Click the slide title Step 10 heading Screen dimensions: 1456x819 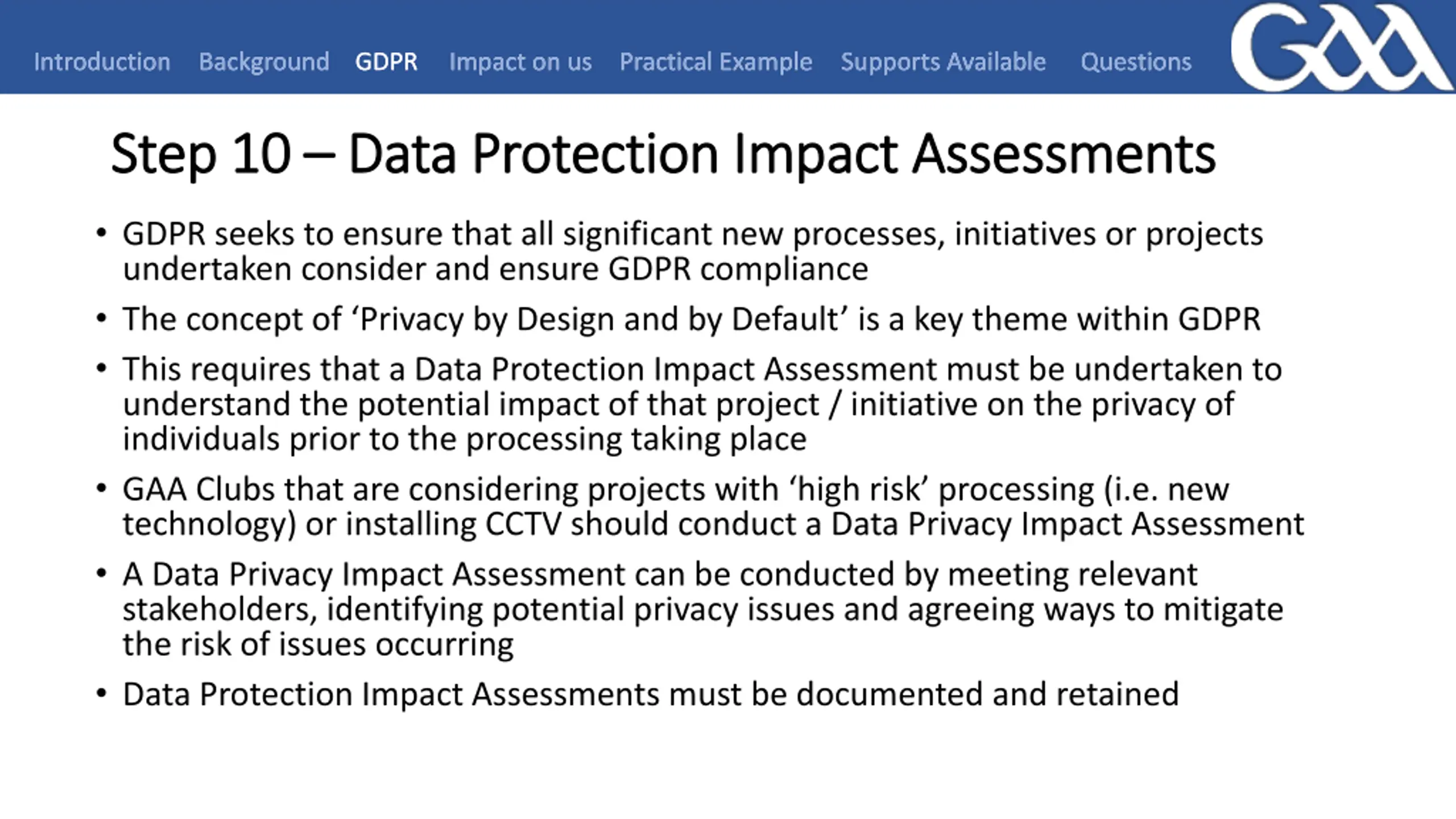pos(663,154)
